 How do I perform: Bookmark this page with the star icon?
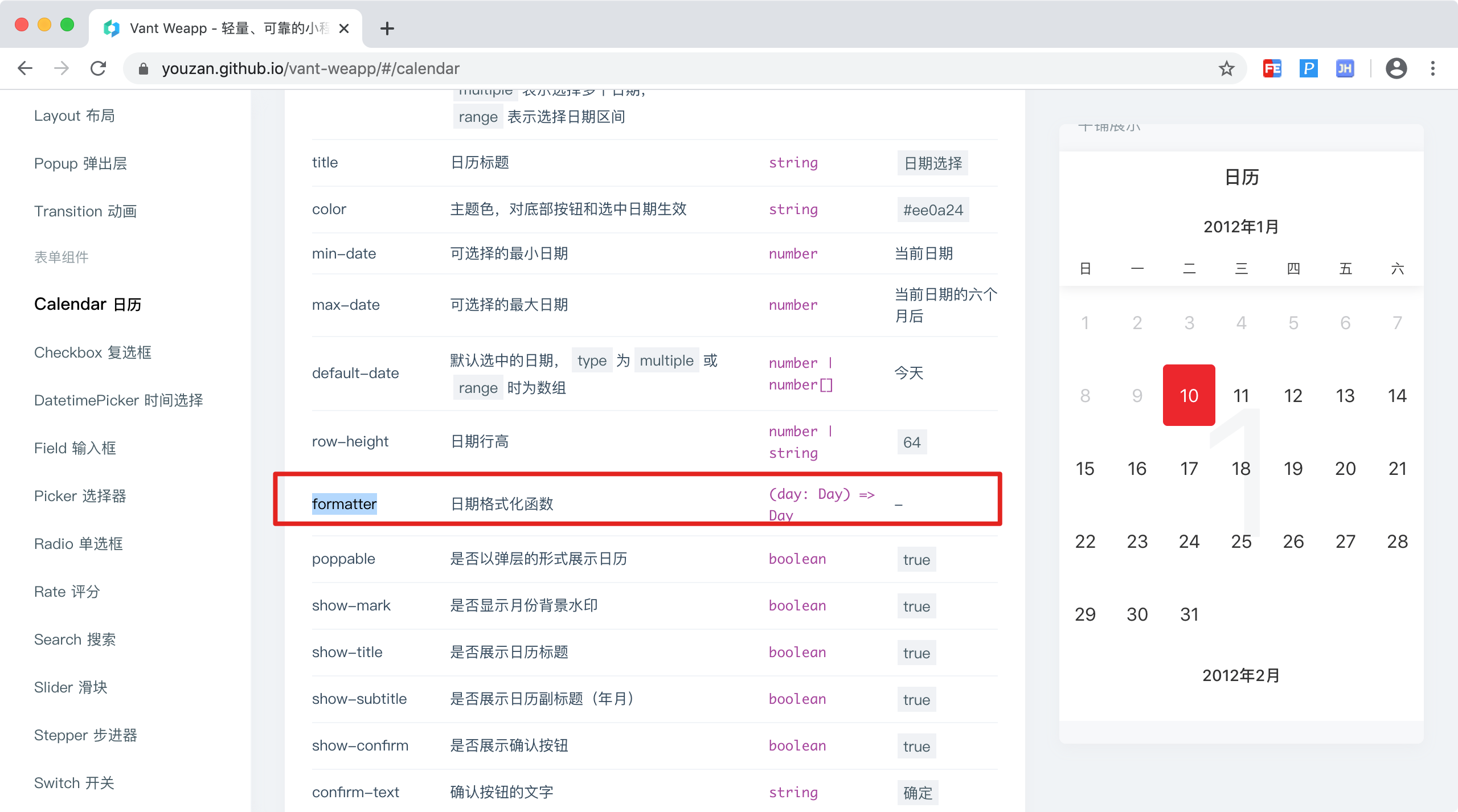[1226, 68]
